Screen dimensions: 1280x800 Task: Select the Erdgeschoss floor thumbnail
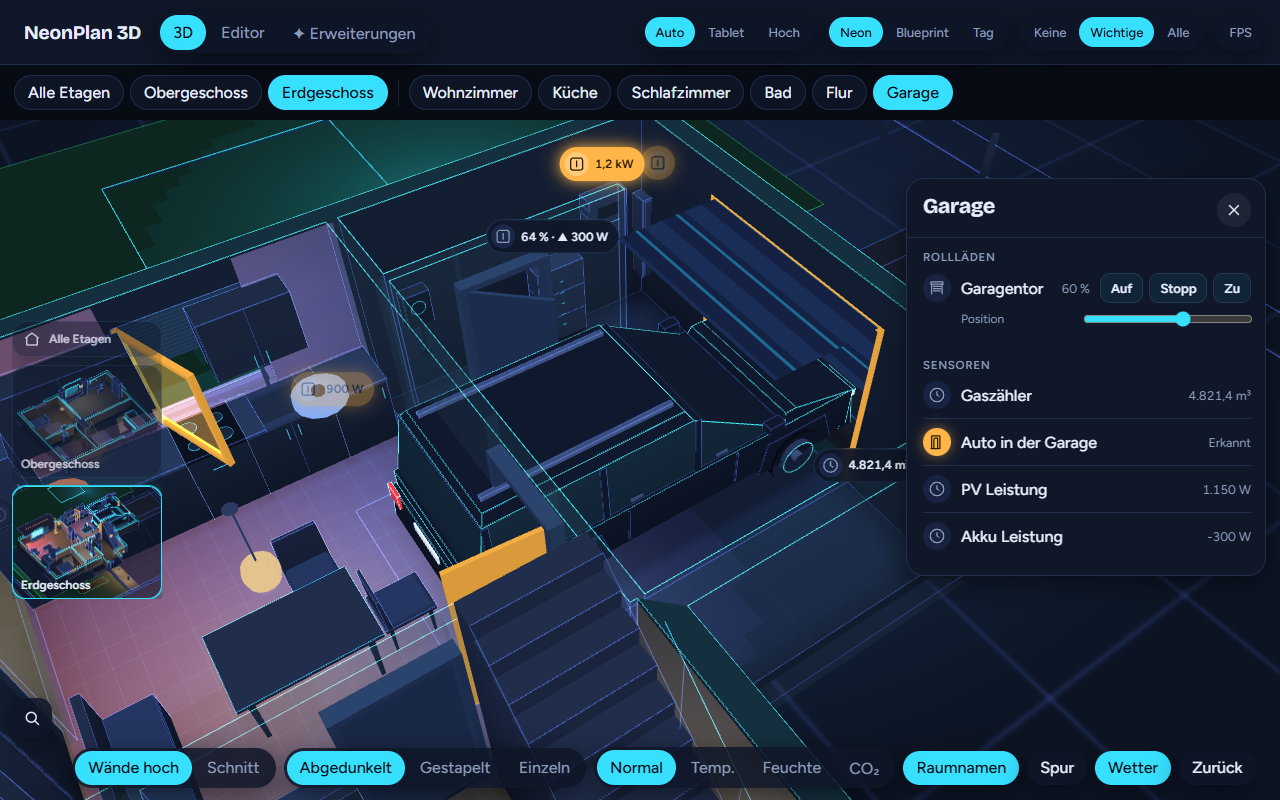[87, 542]
